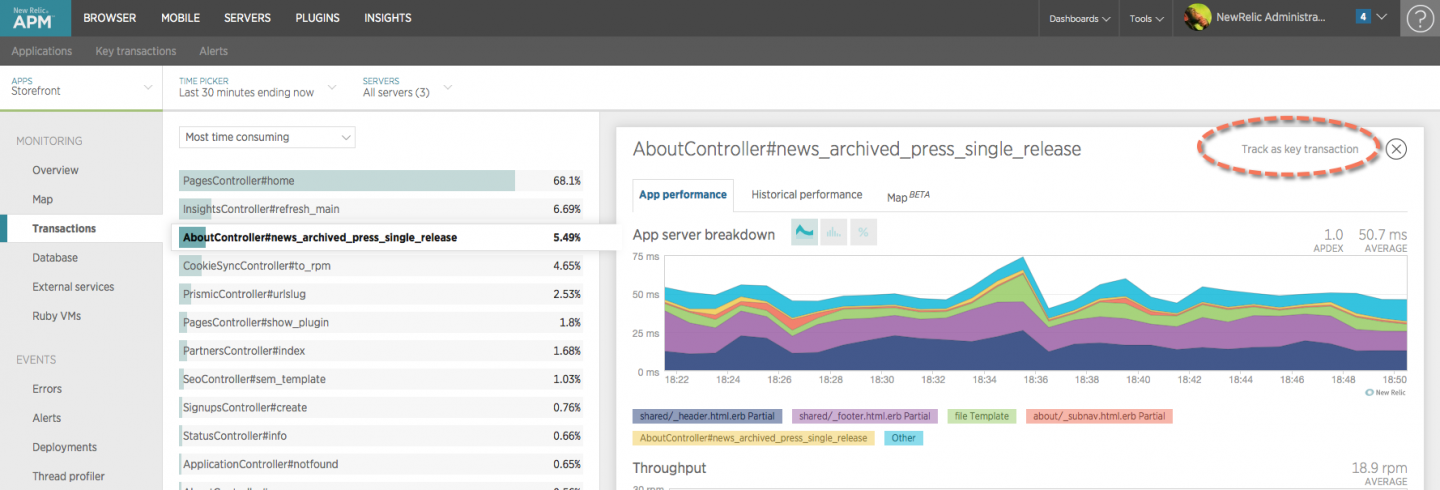This screenshot has height=490, width=1440.
Task: Select PrismicController#urlslug transaction row
Action: 381,294
